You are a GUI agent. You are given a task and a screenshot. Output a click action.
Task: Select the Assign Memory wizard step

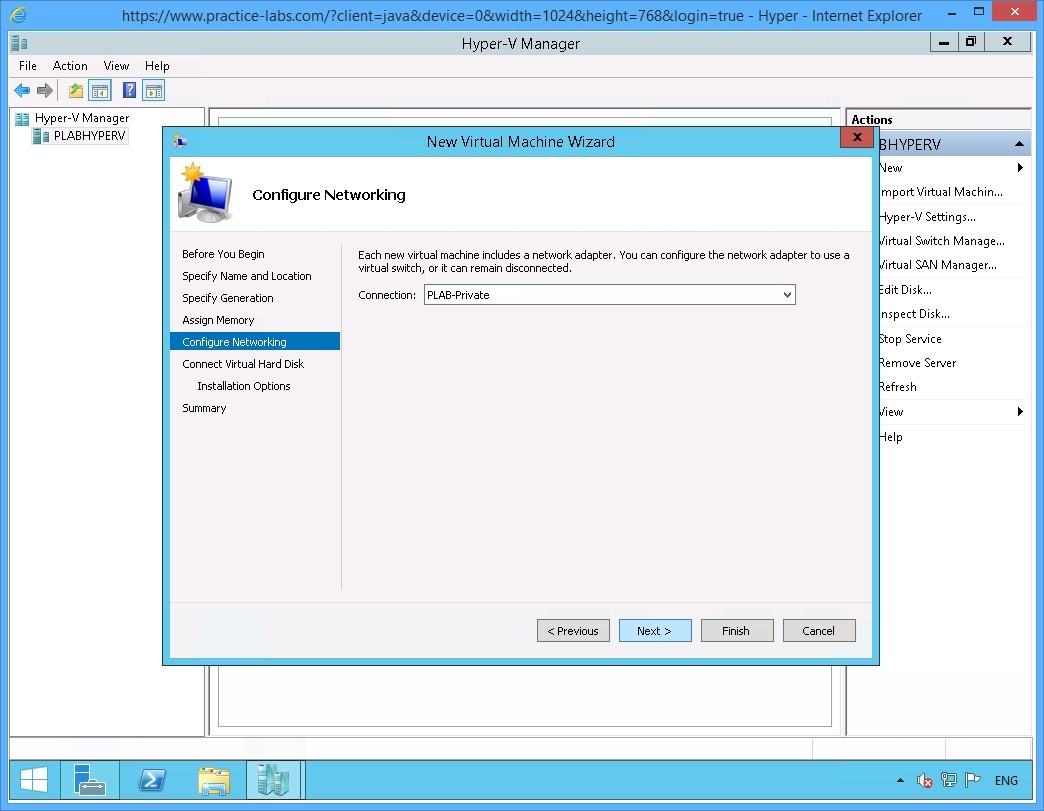(218, 319)
